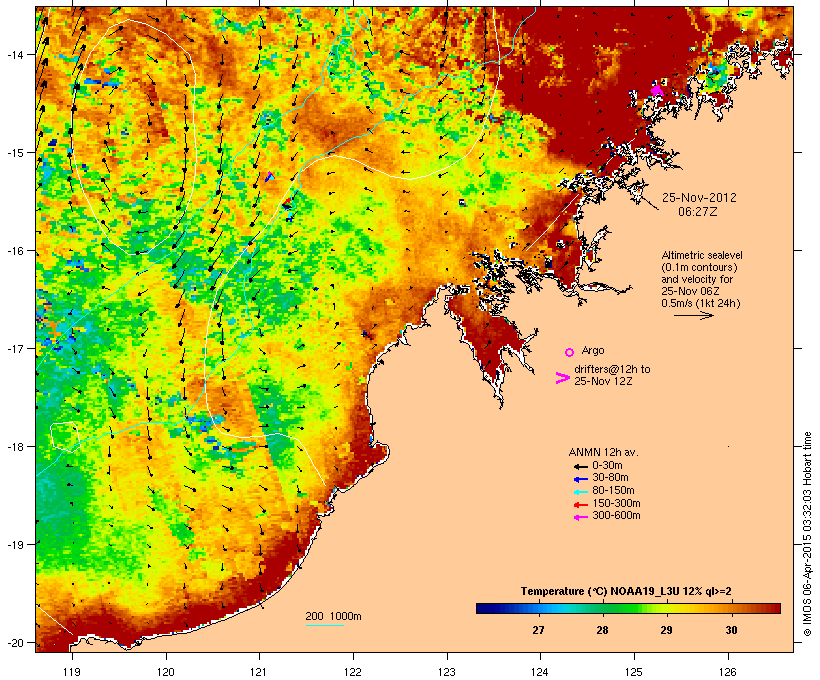Click the -16 latitude axis label
The image size is (820, 680).
pos(13,251)
